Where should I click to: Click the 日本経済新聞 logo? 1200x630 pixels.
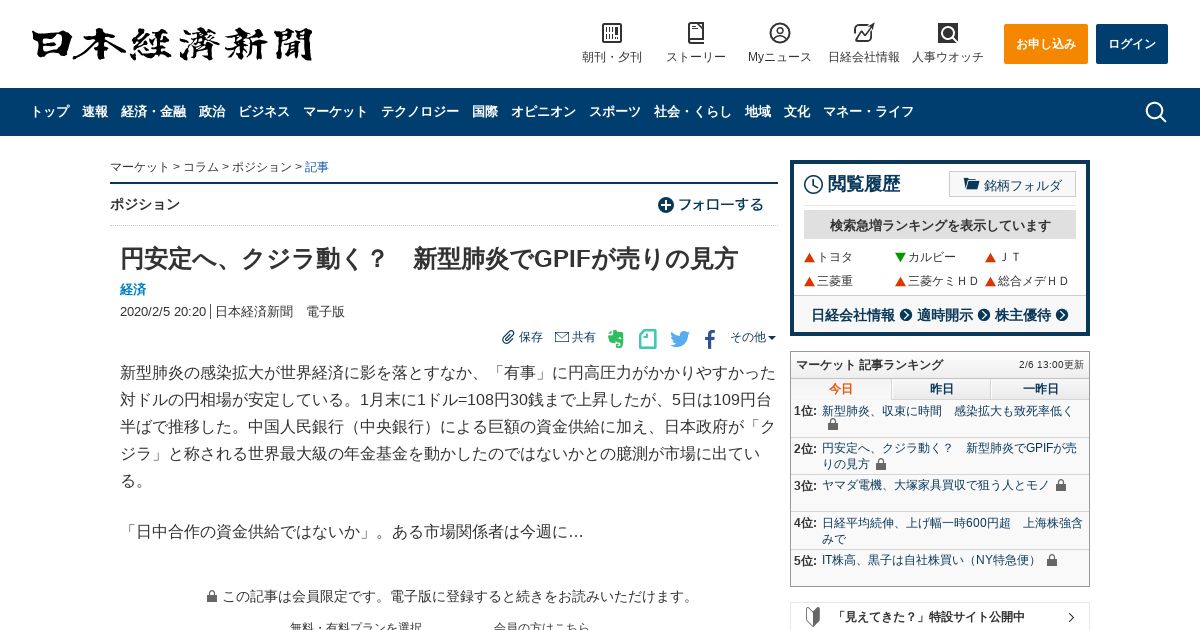click(172, 44)
